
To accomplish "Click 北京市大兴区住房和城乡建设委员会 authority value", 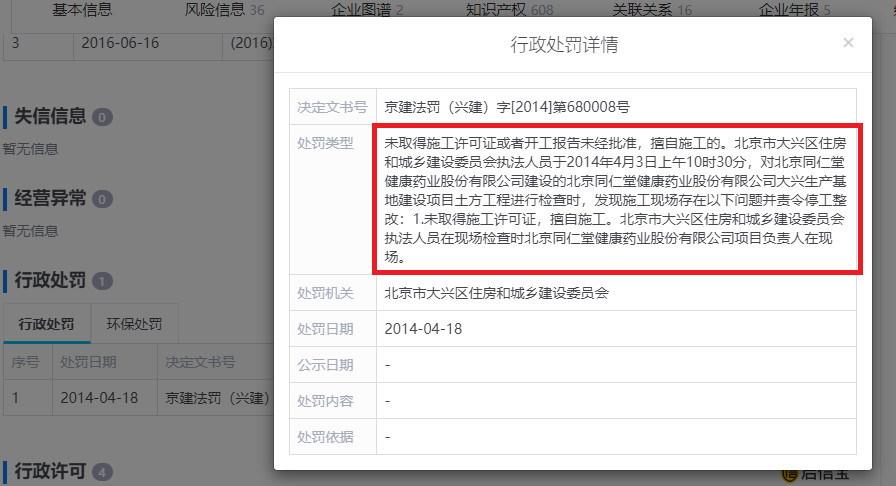I will point(497,293).
